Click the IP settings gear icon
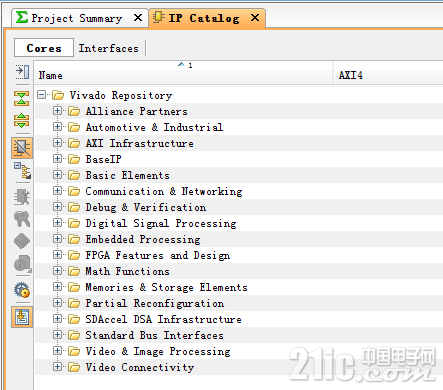 (x=22, y=290)
